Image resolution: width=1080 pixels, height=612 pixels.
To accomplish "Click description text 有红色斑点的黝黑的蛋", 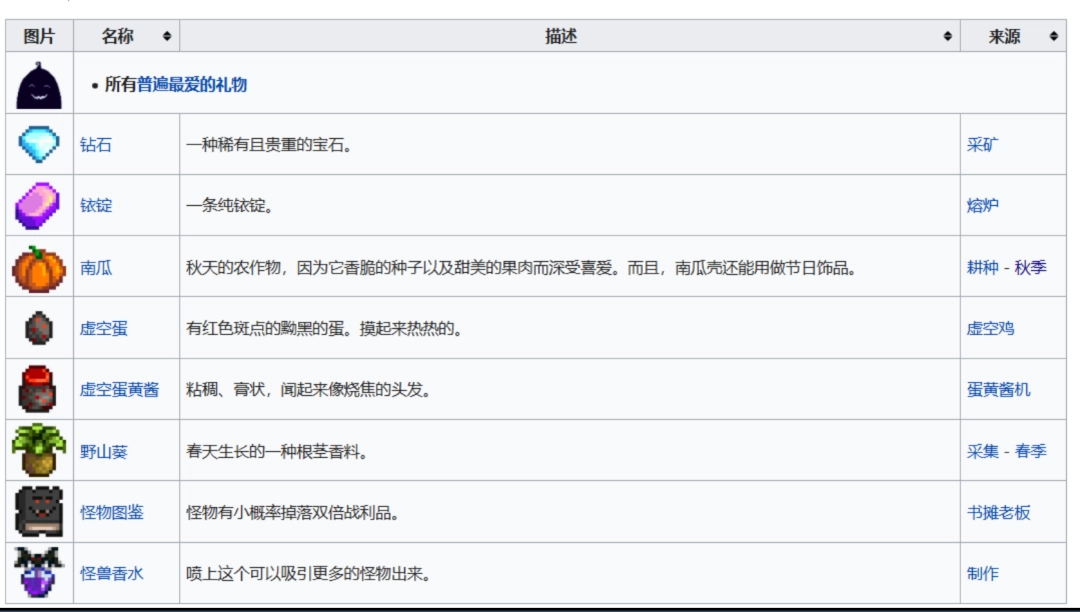I will tap(264, 328).
